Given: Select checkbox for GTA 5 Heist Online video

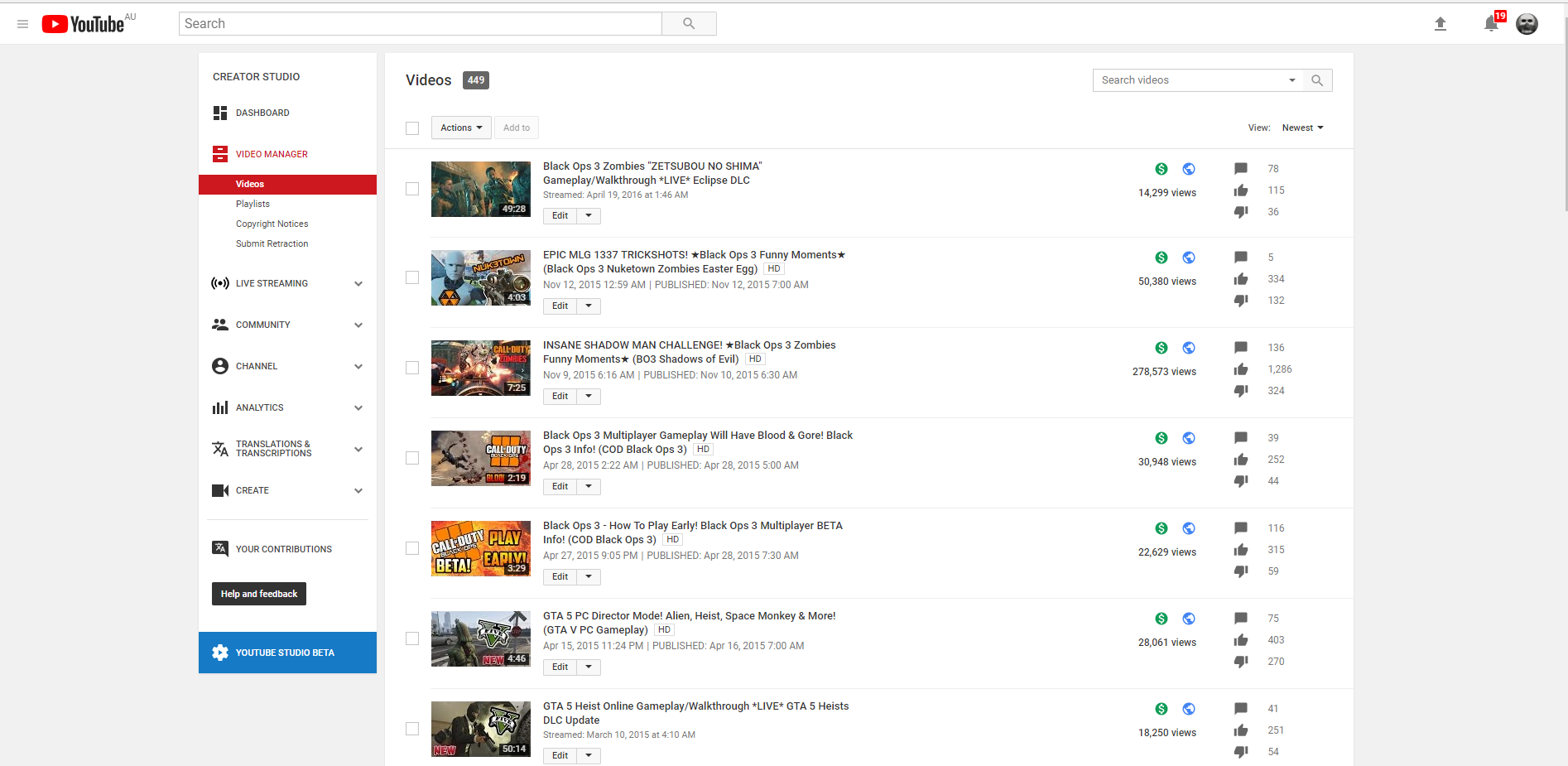Looking at the screenshot, I should [412, 729].
